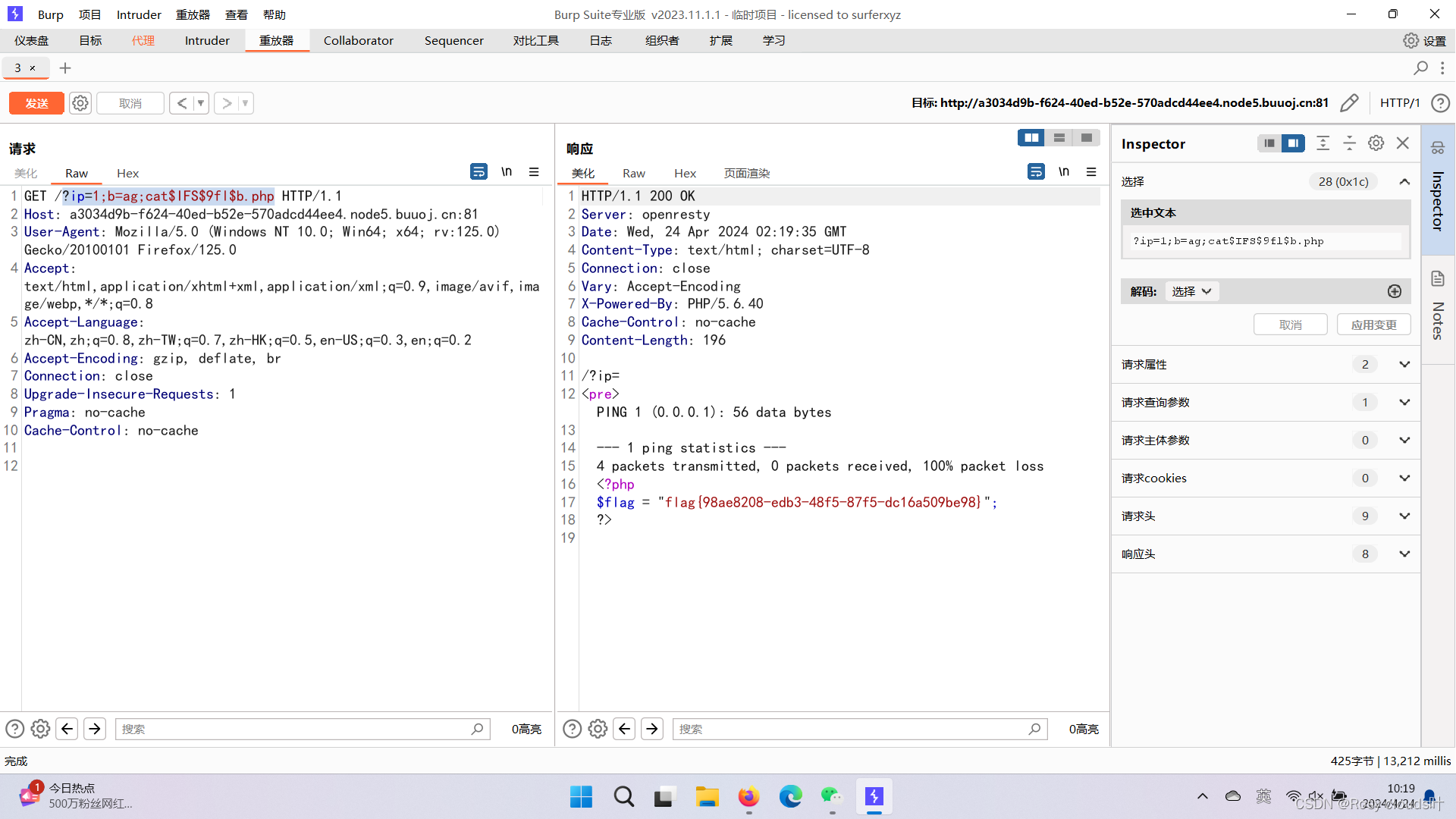Click the Inspector settings gear icon
Viewport: 1456px width, 819px height.
1376,143
